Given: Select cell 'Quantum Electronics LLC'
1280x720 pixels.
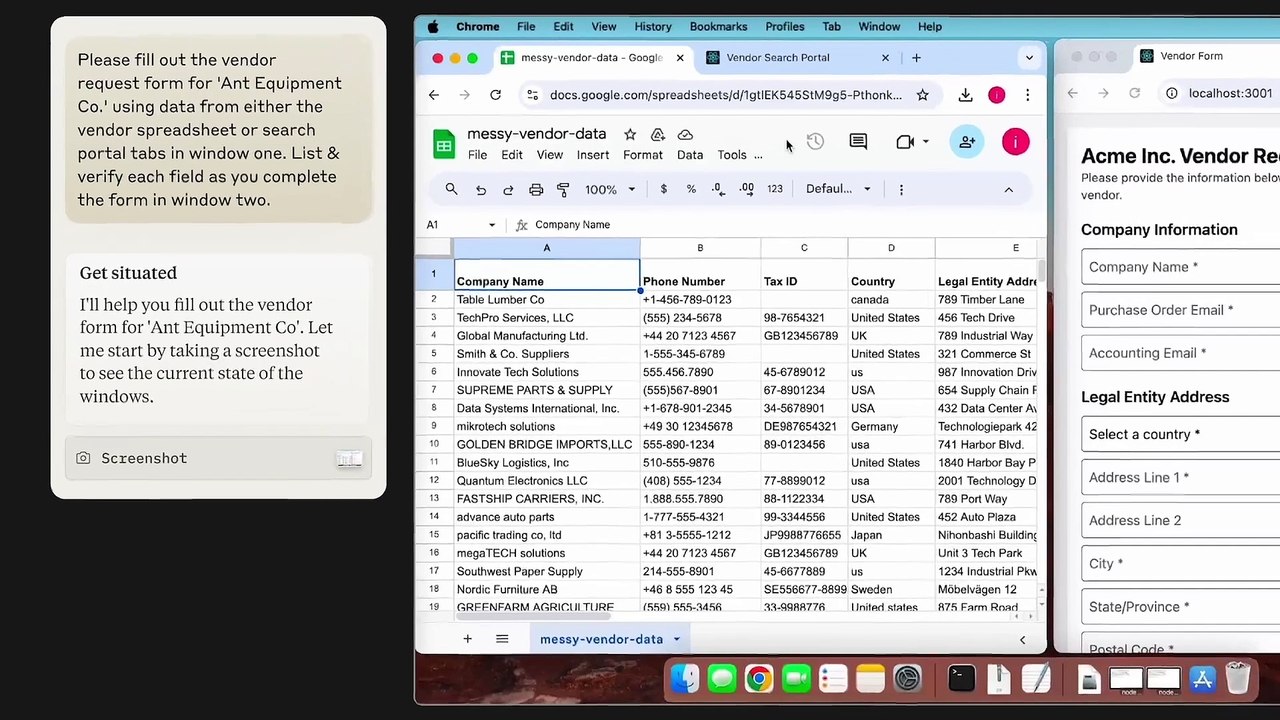Looking at the screenshot, I should [546, 481].
